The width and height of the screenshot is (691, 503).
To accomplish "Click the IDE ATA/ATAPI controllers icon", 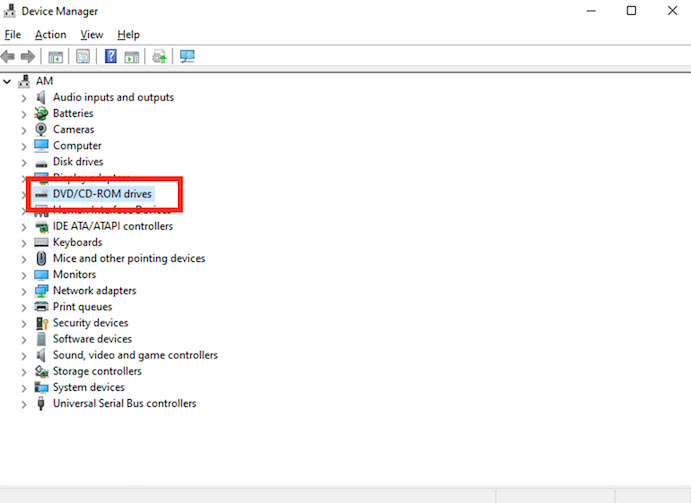I will coord(41,227).
